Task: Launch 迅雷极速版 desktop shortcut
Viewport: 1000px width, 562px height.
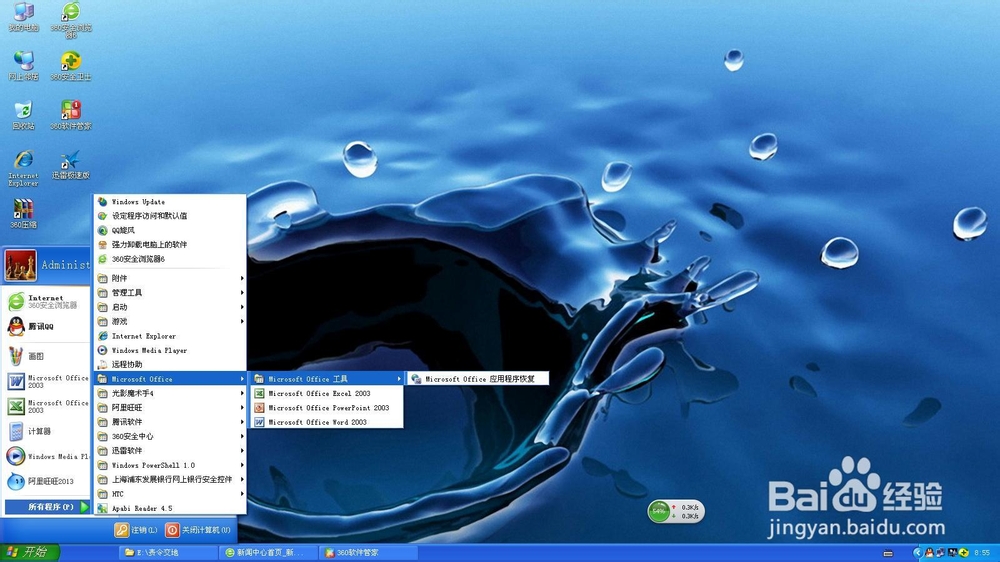Action: click(x=71, y=165)
